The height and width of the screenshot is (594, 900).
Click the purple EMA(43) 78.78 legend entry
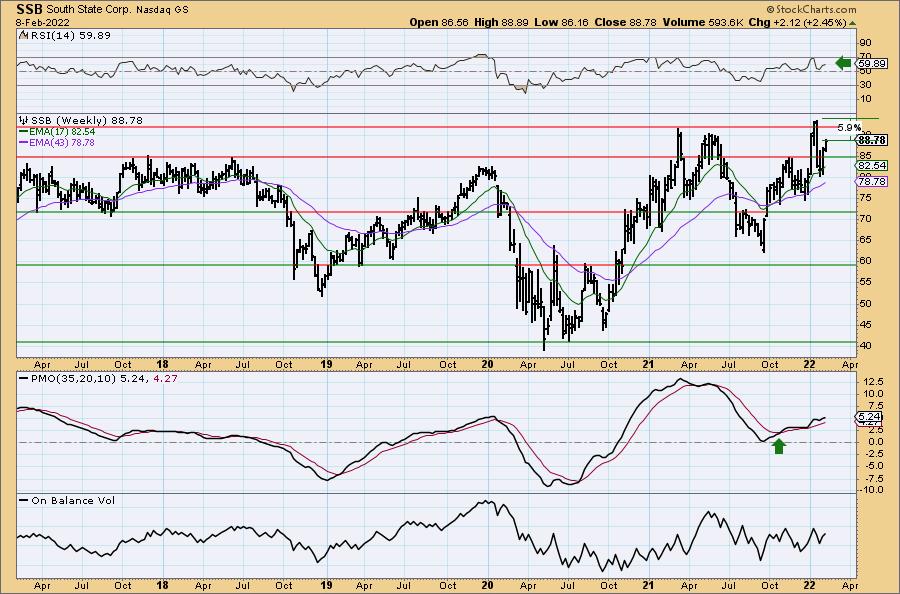[56, 142]
